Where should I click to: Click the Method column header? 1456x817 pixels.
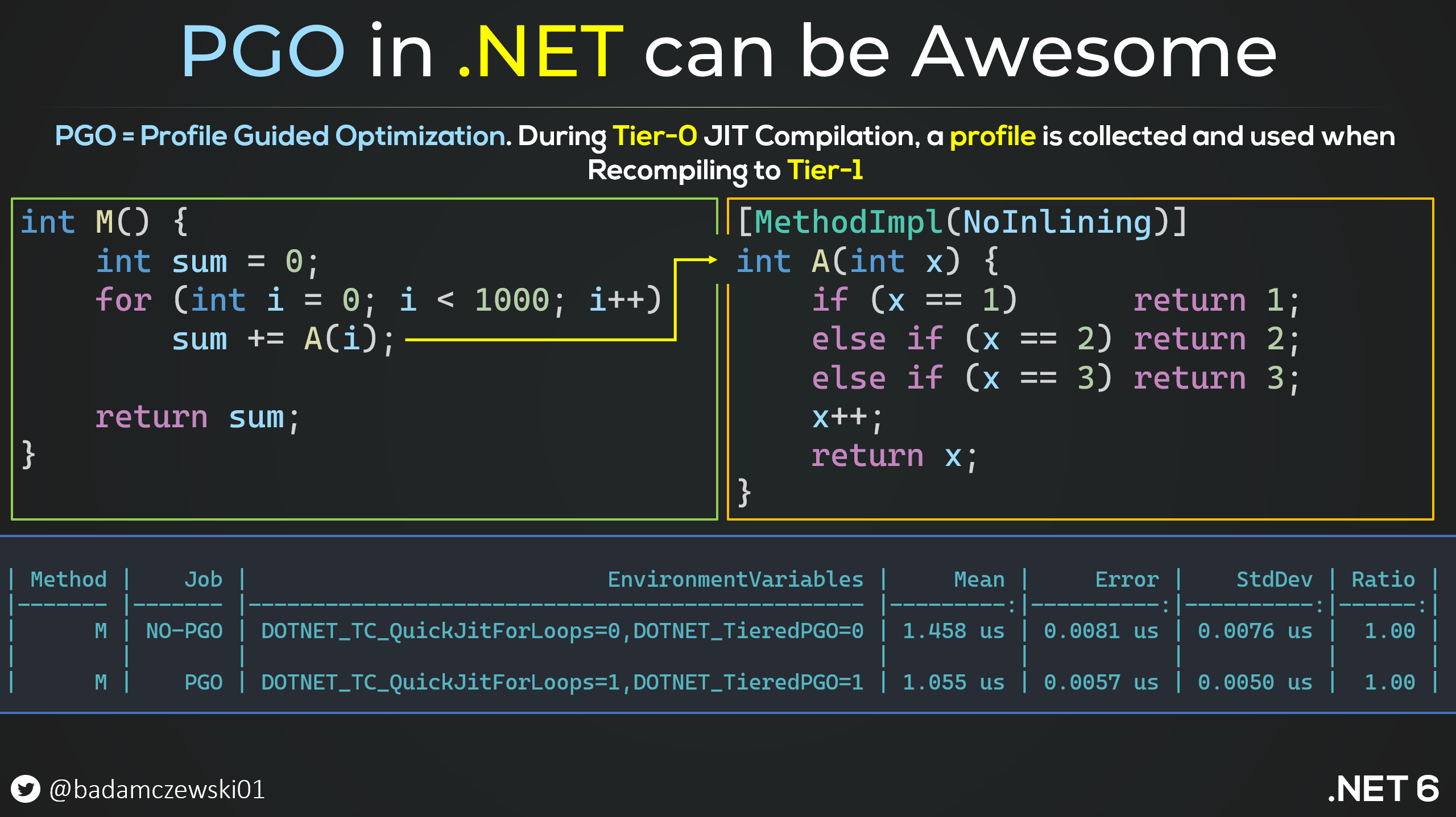(x=68, y=579)
